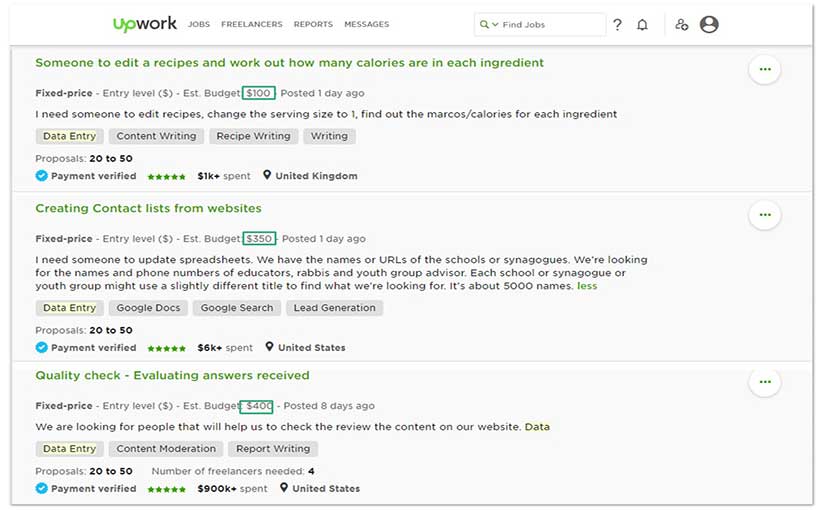Open the FREELANCERS menu
This screenshot has width=820, height=510.
point(252,24)
